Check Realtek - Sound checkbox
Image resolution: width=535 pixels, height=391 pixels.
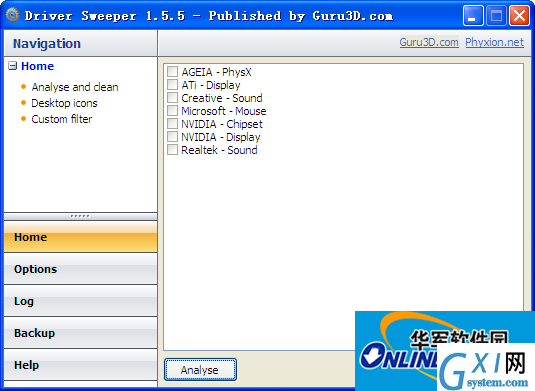(172, 149)
